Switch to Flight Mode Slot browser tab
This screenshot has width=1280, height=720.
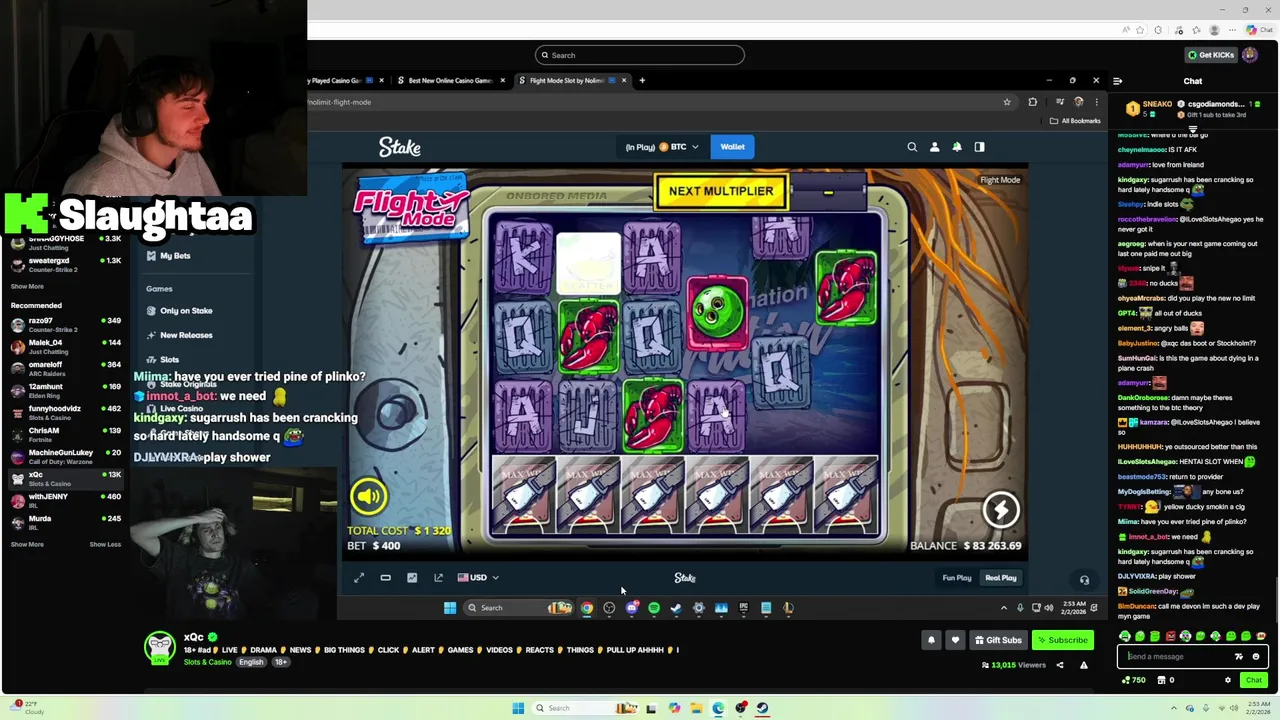[x=573, y=81]
